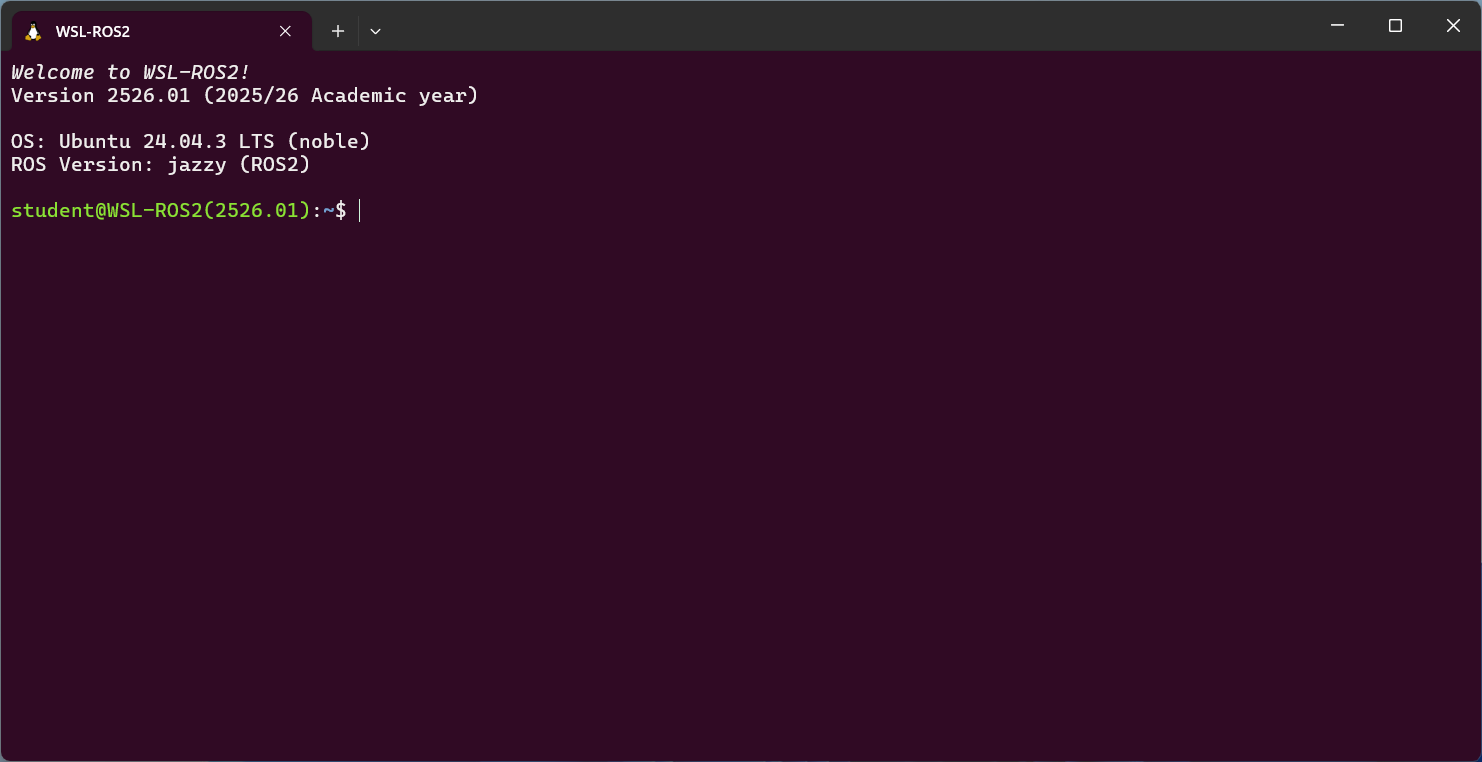Screen dimensions: 1482x762
Task: Close the terminal window
Action: [x=1453, y=26]
